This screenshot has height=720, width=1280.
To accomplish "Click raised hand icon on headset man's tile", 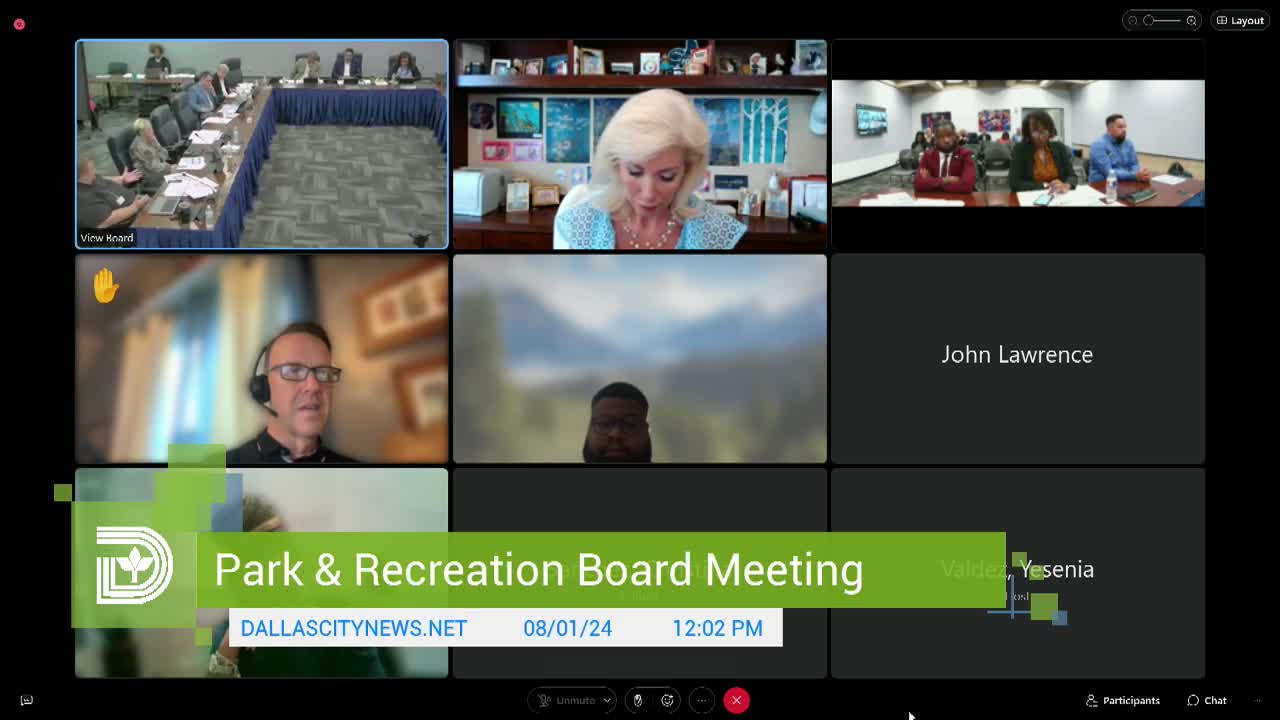I will tap(106, 287).
